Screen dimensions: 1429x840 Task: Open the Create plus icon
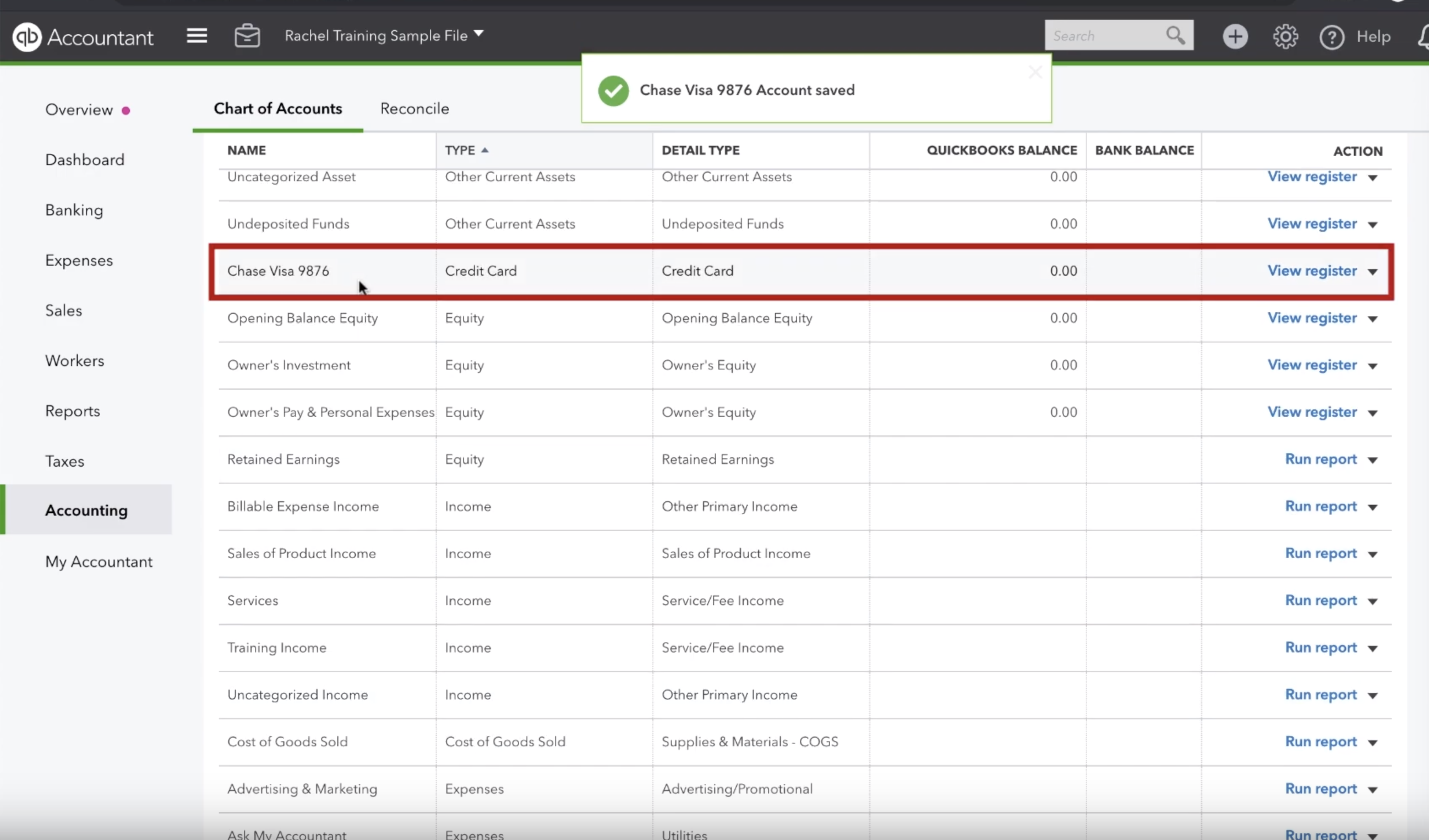tap(1235, 37)
